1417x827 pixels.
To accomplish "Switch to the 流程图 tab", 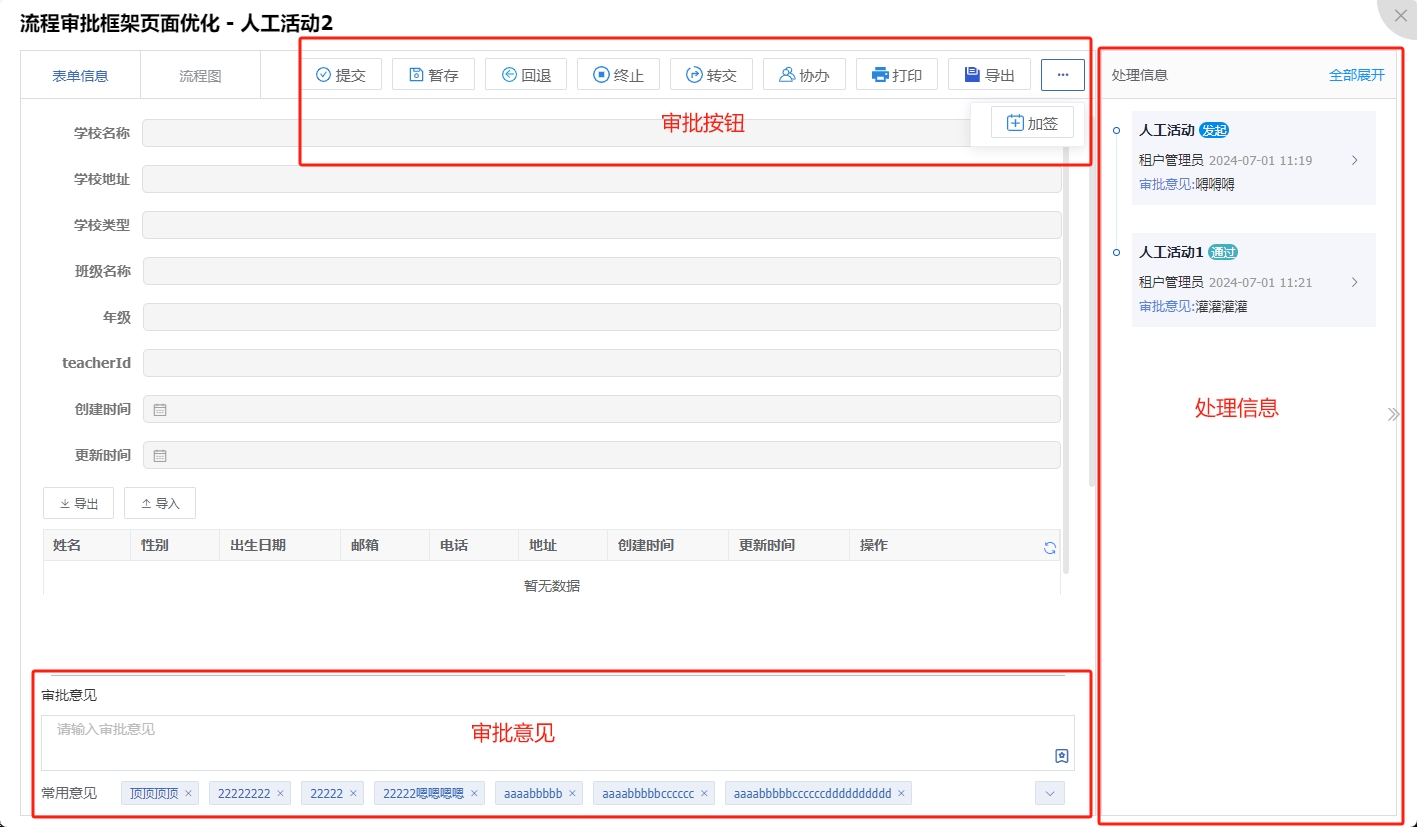I will pos(200,73).
